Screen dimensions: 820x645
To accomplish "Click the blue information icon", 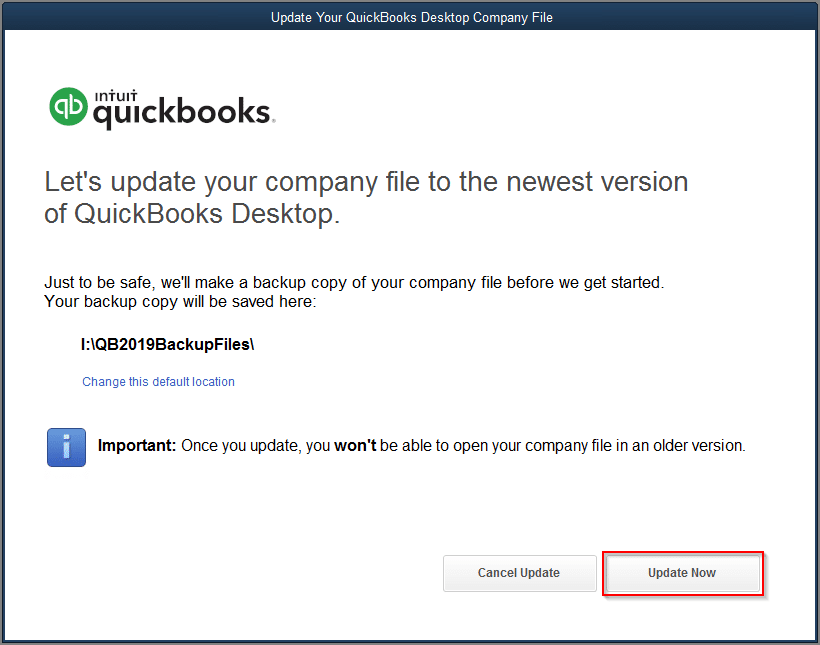I will tap(66, 447).
